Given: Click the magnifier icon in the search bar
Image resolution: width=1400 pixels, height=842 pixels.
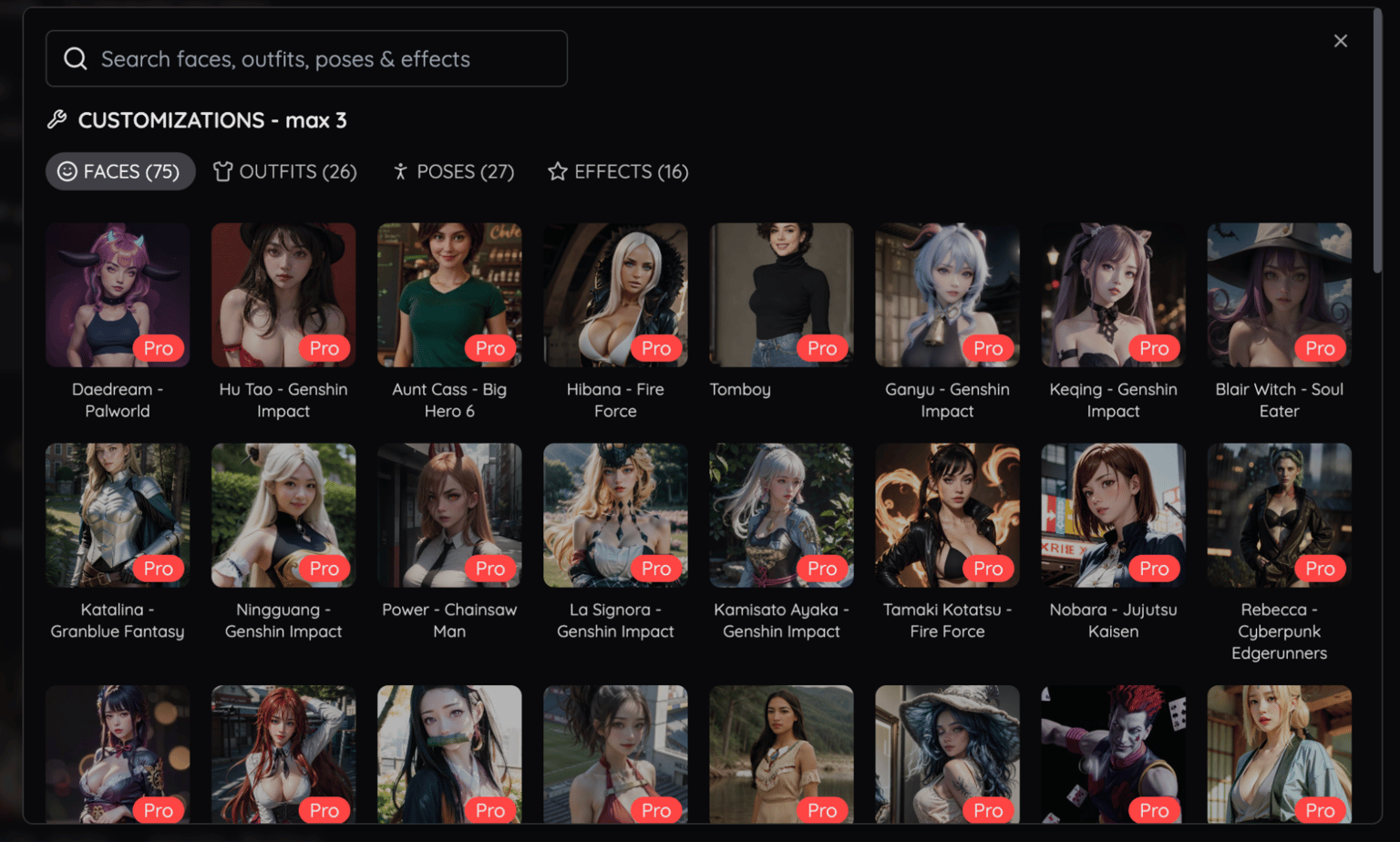Looking at the screenshot, I should [76, 59].
